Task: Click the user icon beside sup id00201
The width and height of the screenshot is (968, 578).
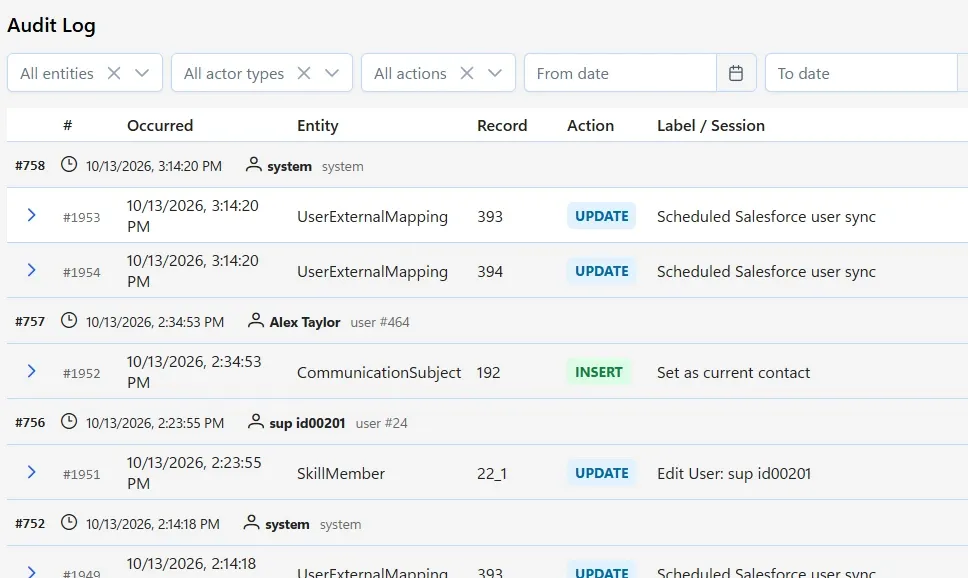Action: (256, 422)
